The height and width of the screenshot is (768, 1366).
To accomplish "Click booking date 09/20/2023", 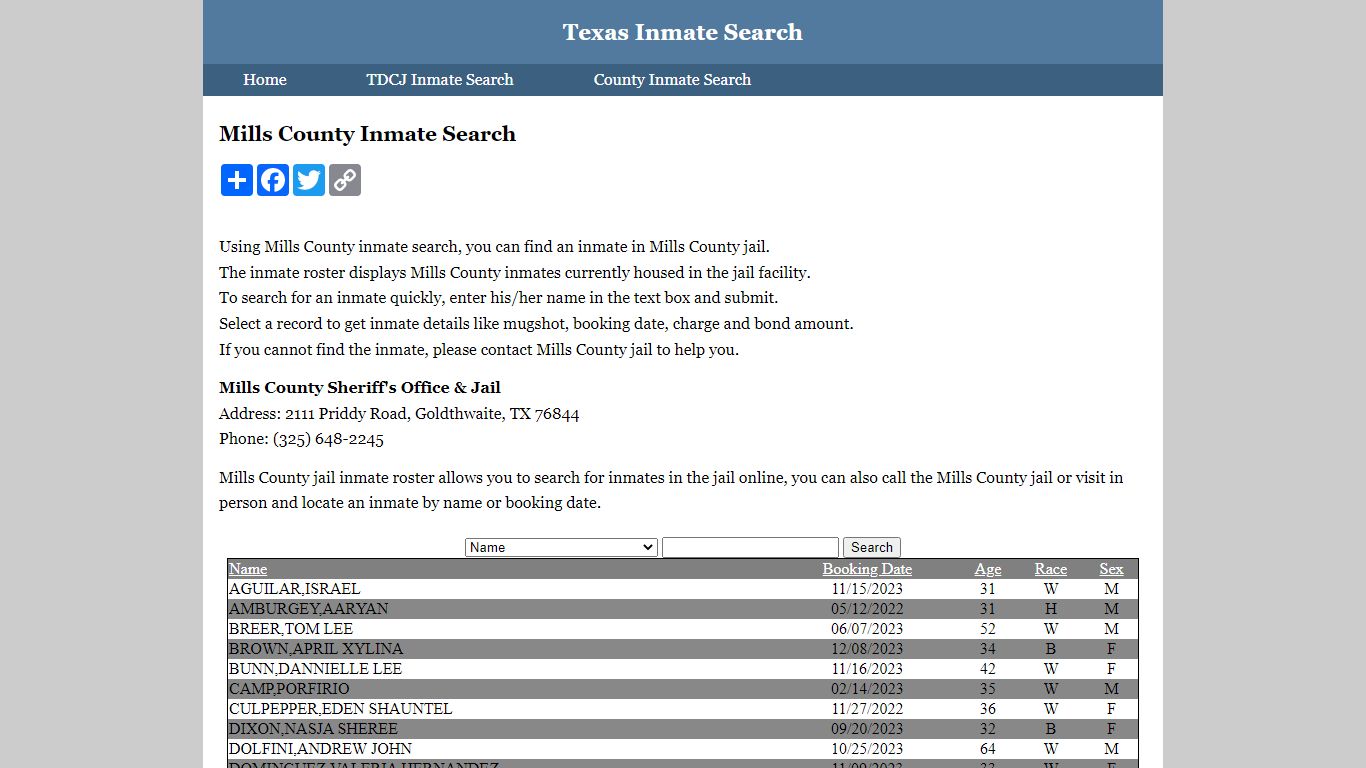I will tap(867, 729).
